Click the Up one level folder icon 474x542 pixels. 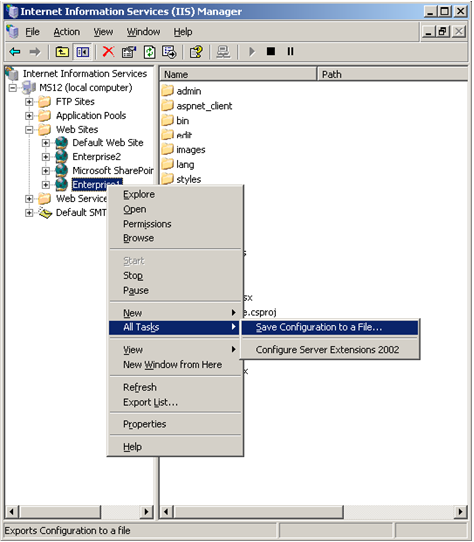click(62, 52)
